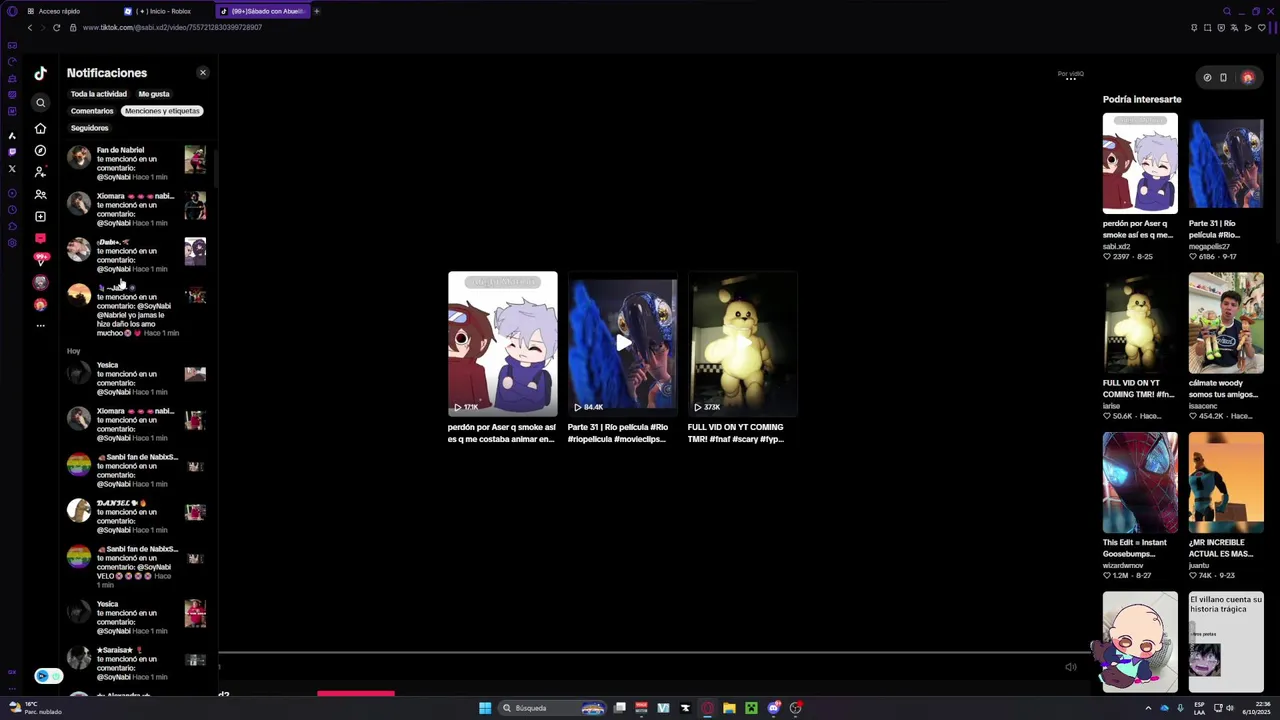Open Fan de Nabriel notification
1280x720 pixels.
coord(137,163)
